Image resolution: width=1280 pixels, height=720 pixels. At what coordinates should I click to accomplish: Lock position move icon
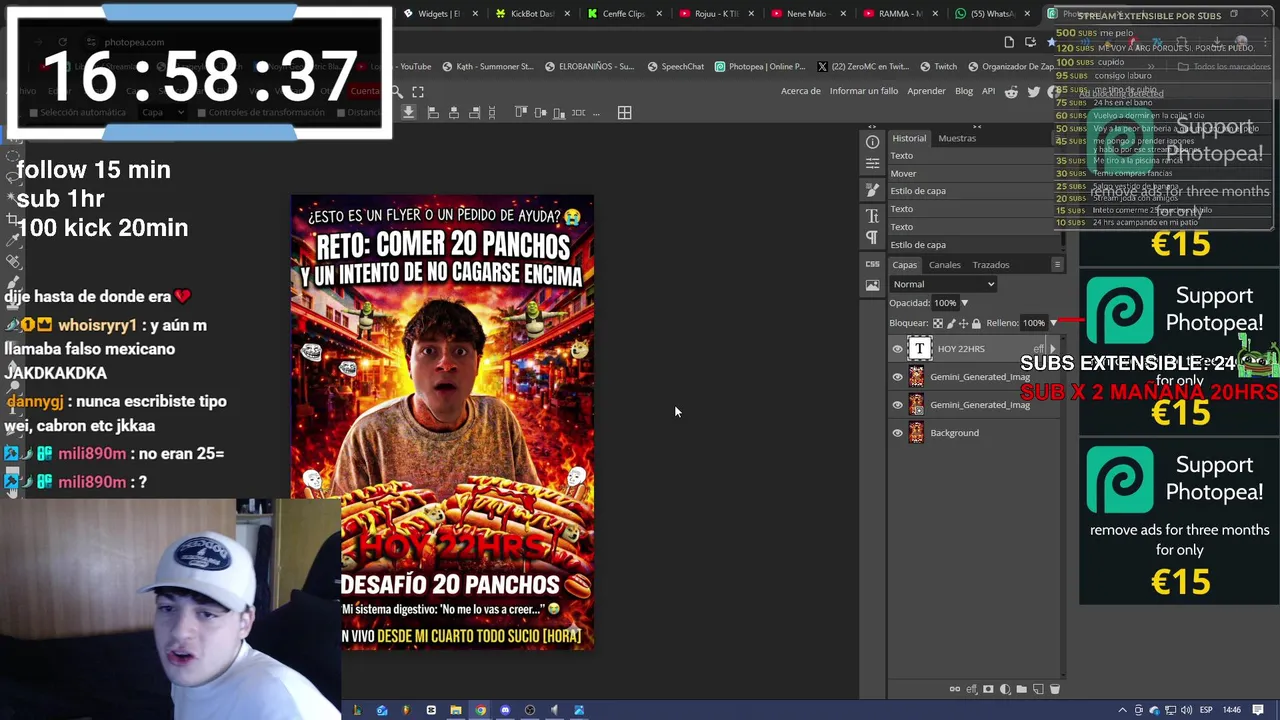(x=963, y=323)
